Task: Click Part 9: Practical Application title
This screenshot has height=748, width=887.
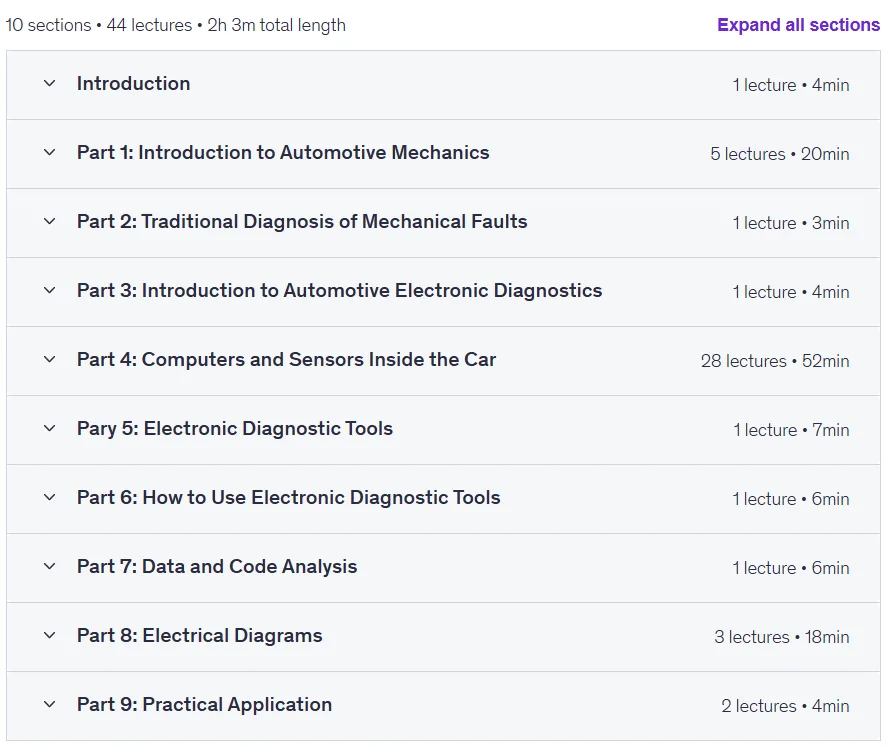Action: (204, 705)
